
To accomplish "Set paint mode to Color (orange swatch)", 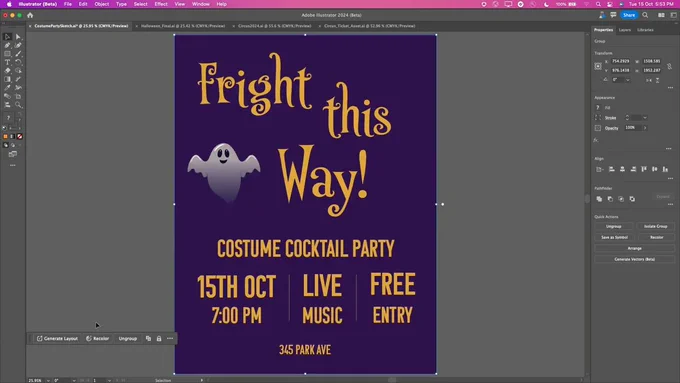I will (6, 136).
